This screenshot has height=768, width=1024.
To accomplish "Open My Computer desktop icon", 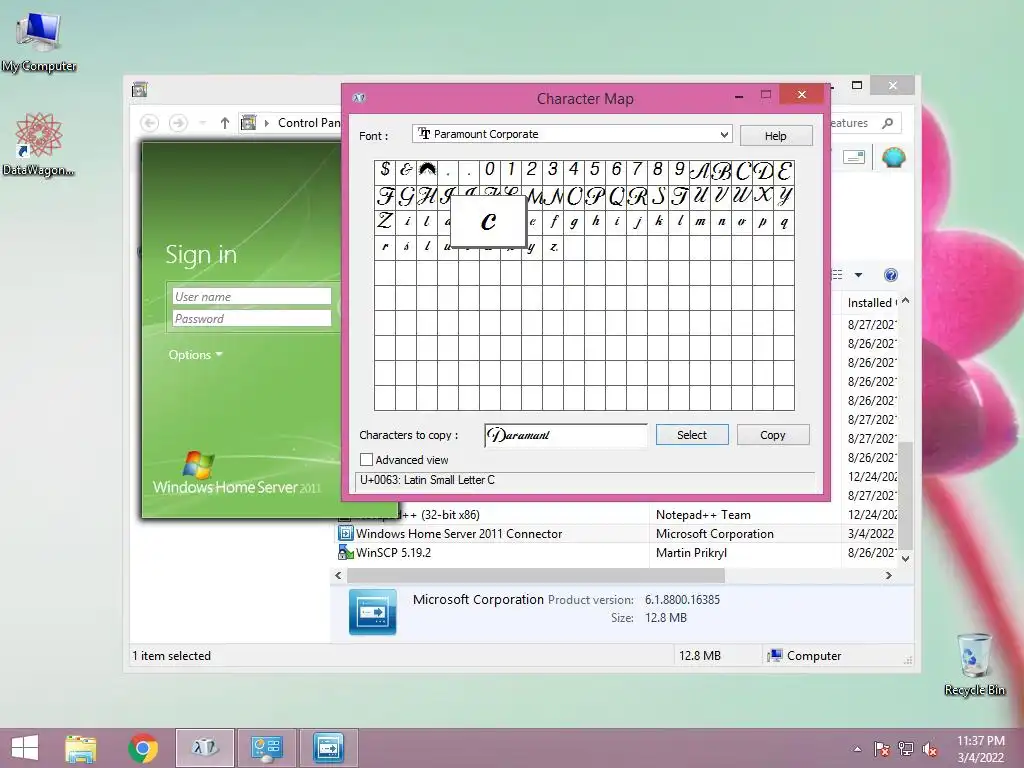I will (39, 42).
